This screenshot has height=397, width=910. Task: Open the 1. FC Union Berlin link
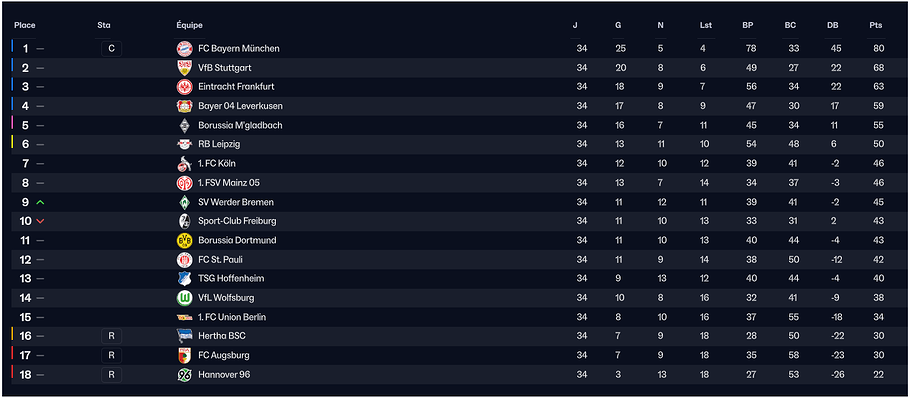(232, 317)
